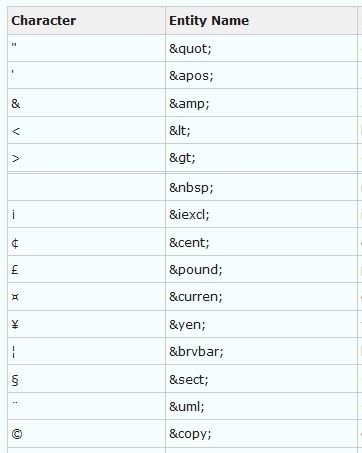Click the inverted exclamation mark character
This screenshot has height=453, width=362.
[13, 215]
